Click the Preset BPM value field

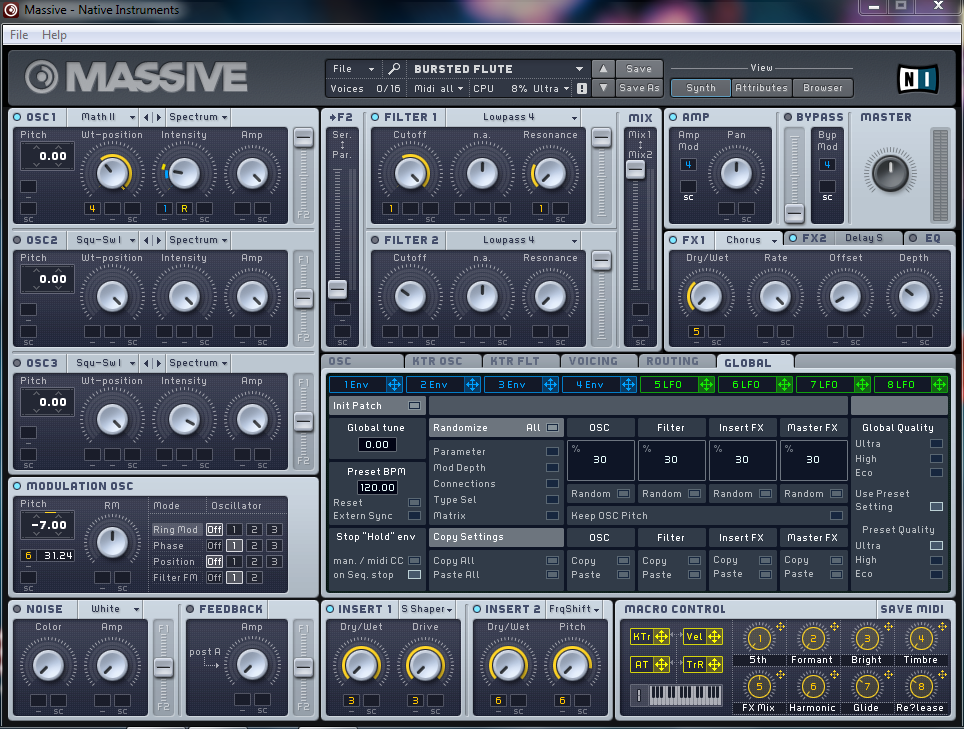[x=377, y=487]
